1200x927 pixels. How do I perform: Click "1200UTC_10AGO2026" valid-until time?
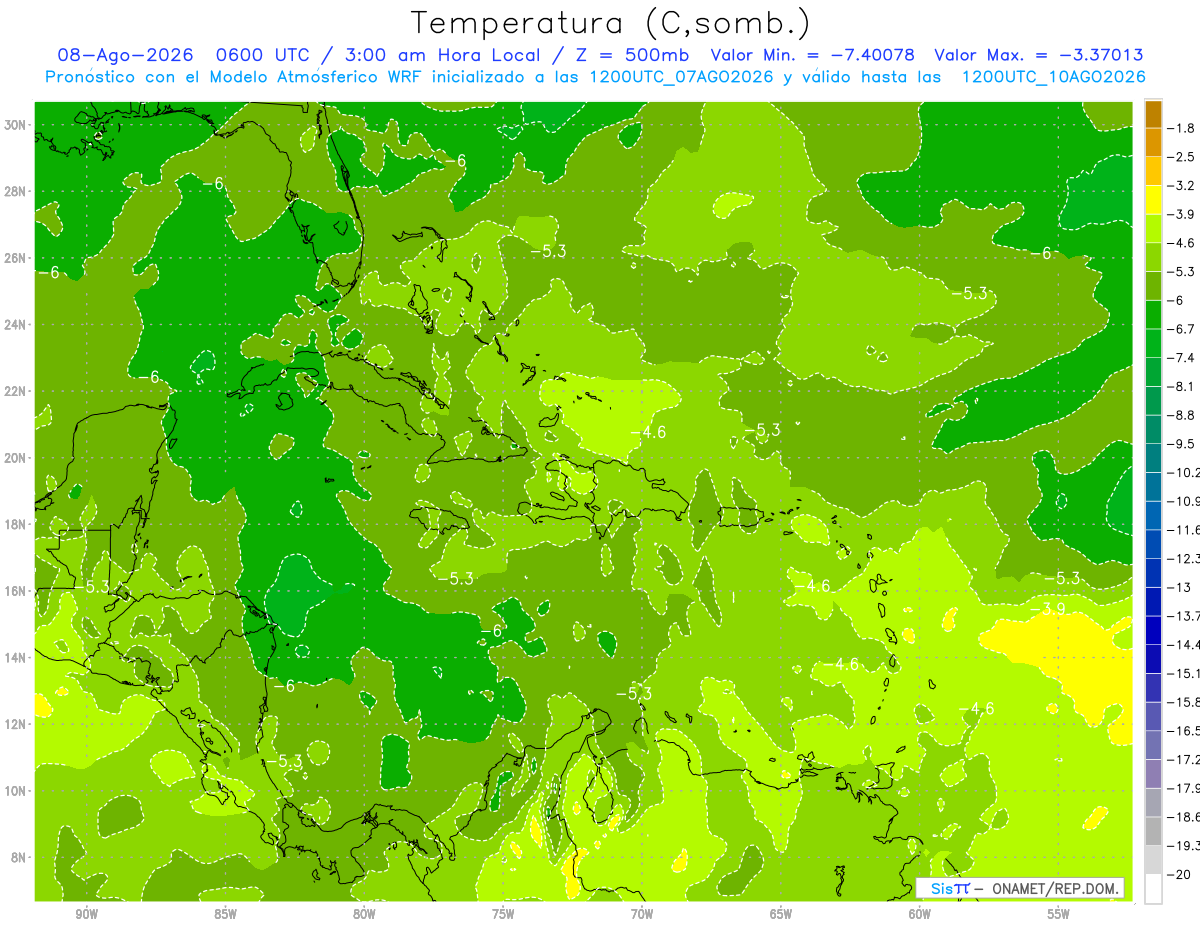coord(1053,77)
